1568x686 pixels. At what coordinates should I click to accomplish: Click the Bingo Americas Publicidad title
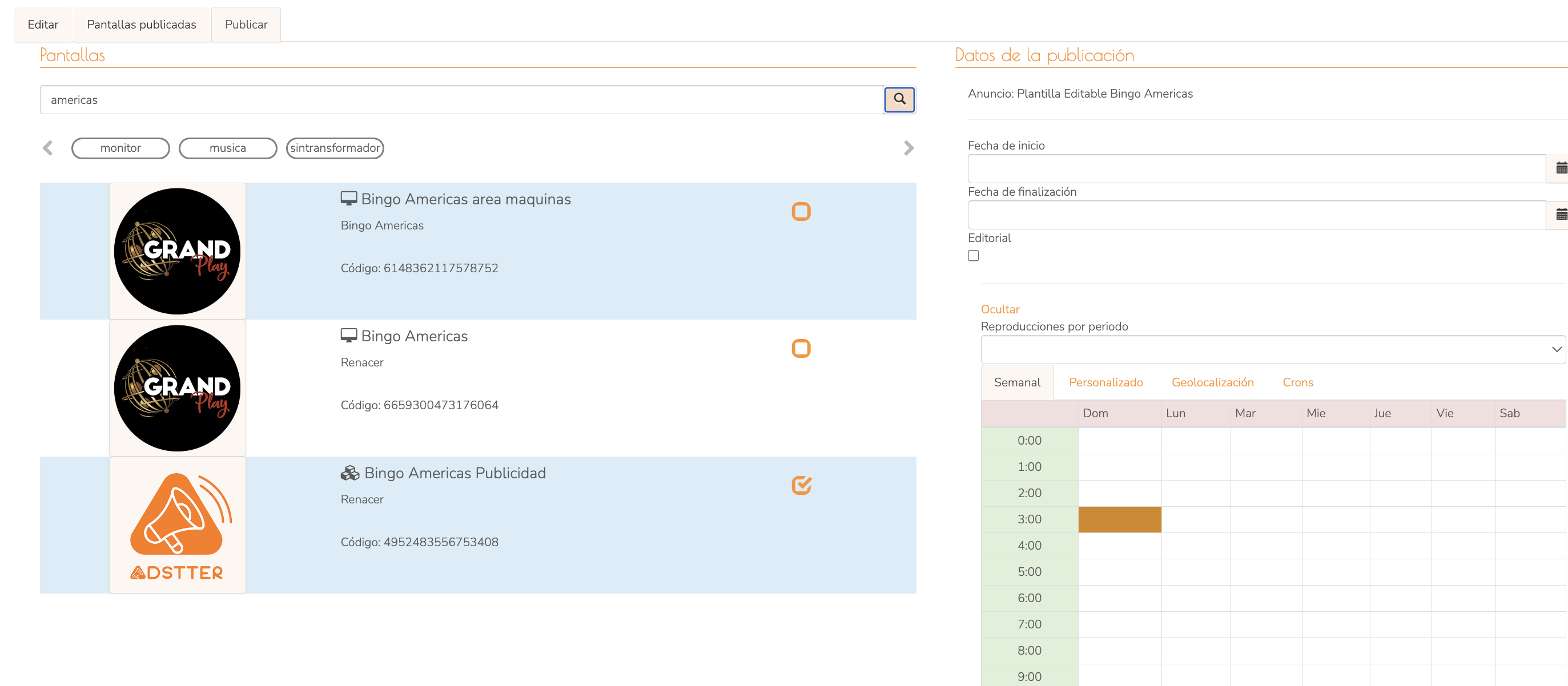tap(455, 473)
